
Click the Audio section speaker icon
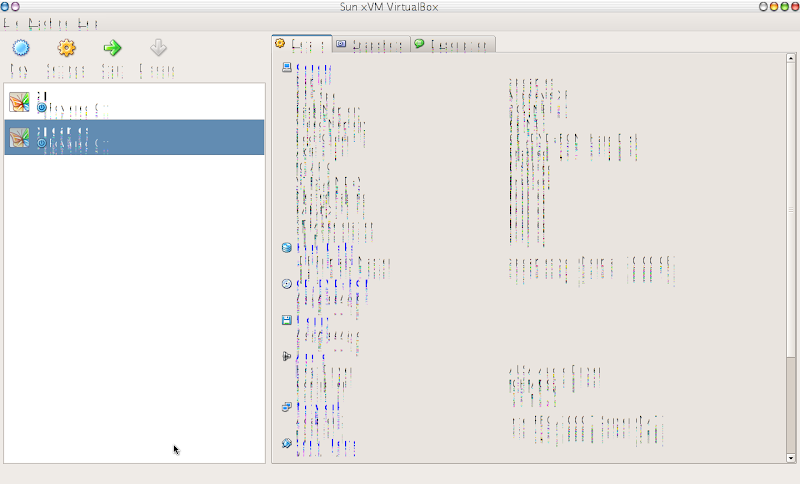click(x=287, y=356)
